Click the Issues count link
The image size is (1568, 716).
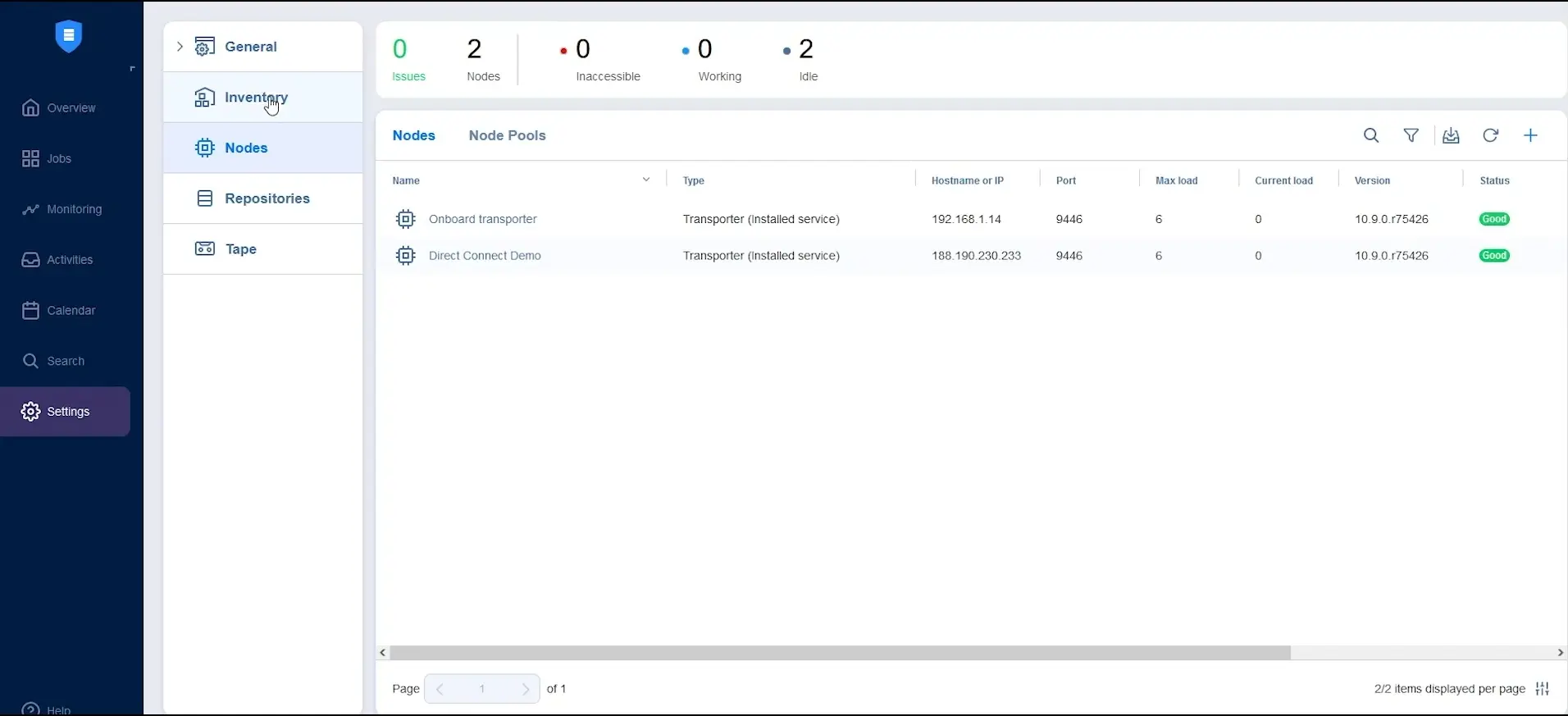click(408, 60)
